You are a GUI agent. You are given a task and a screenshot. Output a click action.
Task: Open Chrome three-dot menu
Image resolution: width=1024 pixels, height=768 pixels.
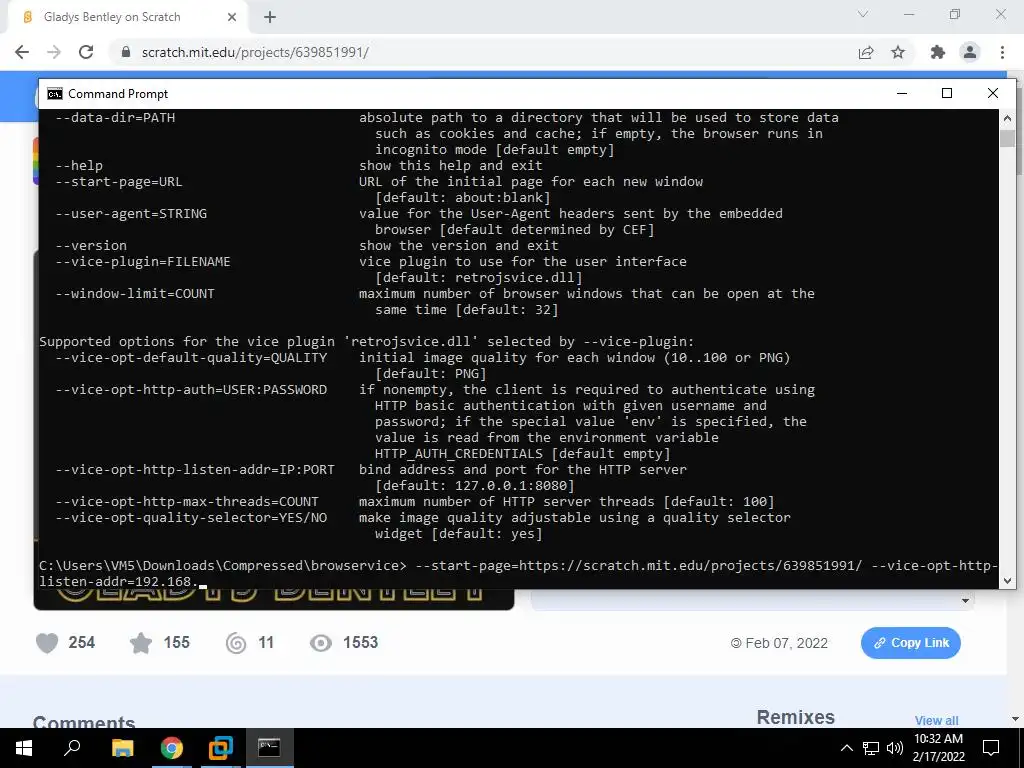(x=1002, y=52)
